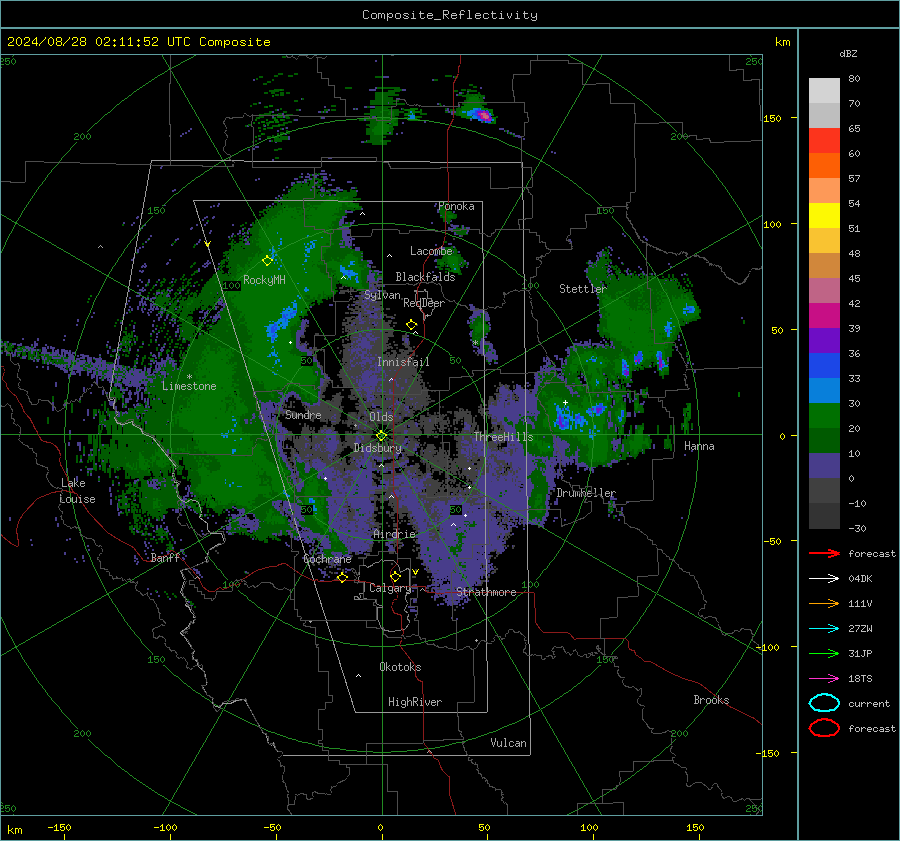Click the HighRiver city label
The image size is (900, 841).
pyautogui.click(x=415, y=702)
